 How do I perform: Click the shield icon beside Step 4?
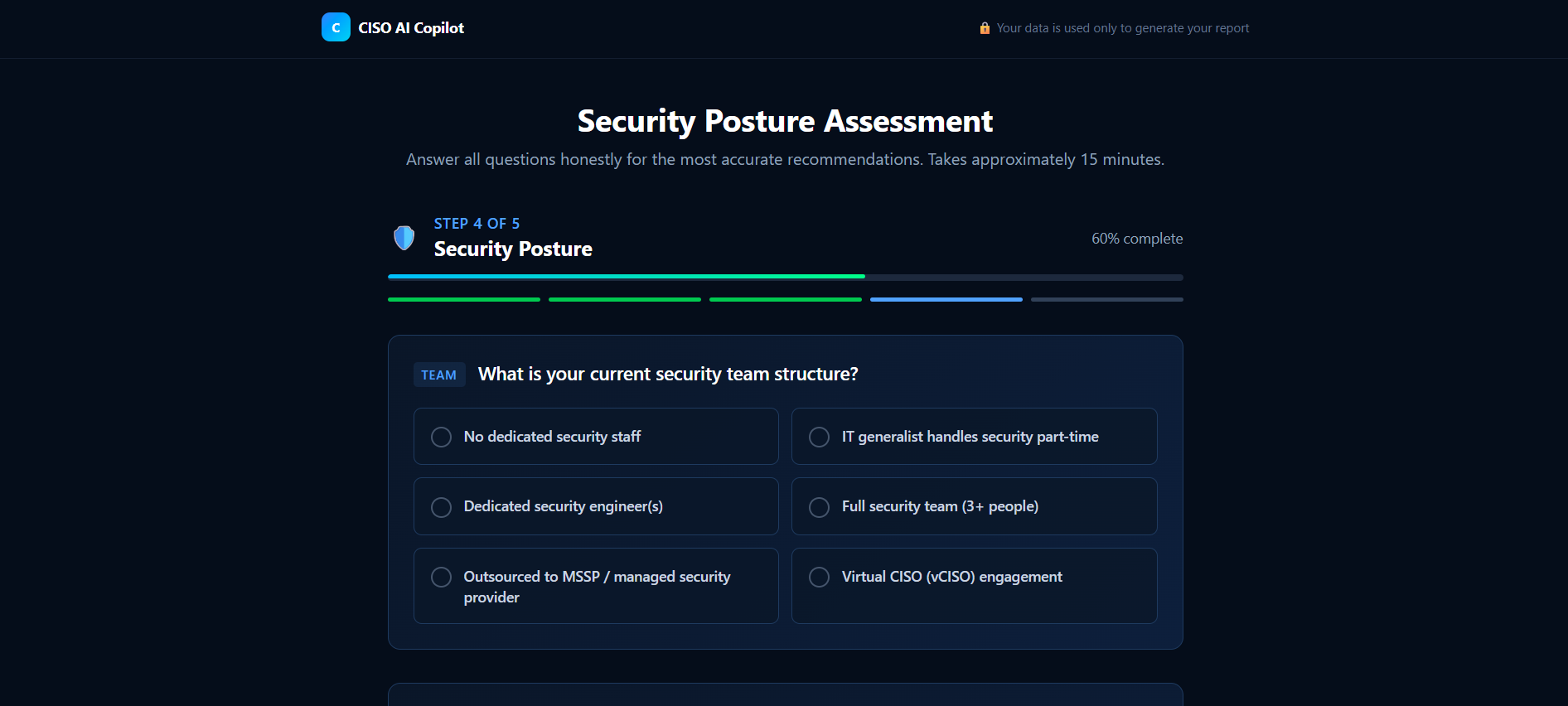(x=404, y=238)
